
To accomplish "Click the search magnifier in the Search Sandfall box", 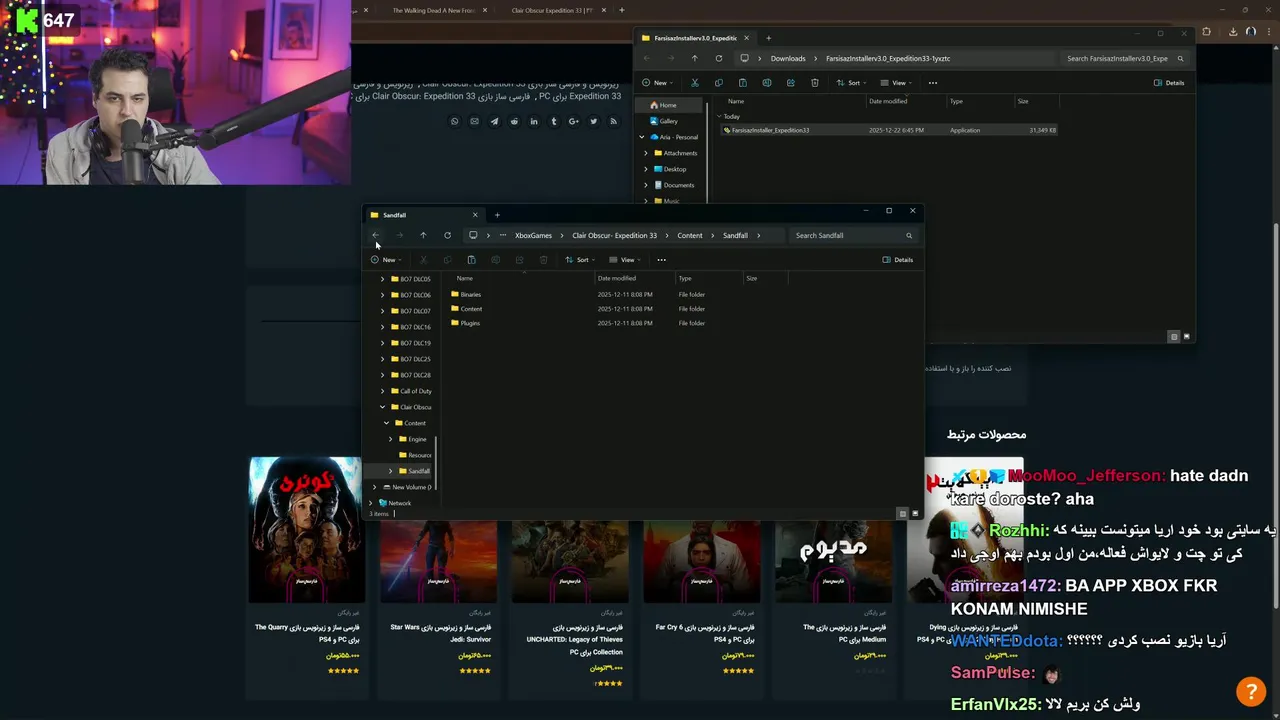I will click(909, 235).
